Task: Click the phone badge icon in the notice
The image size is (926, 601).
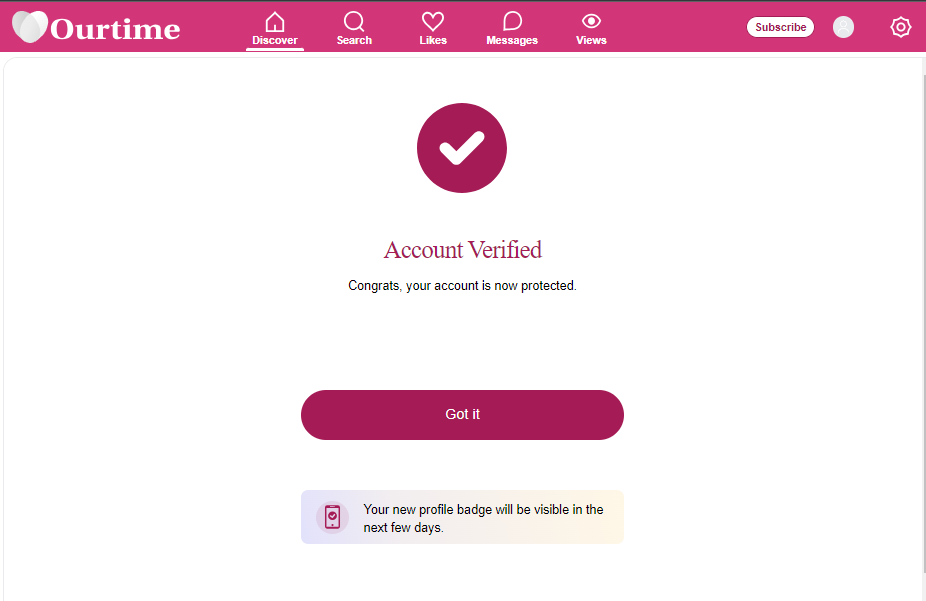Action: [332, 517]
